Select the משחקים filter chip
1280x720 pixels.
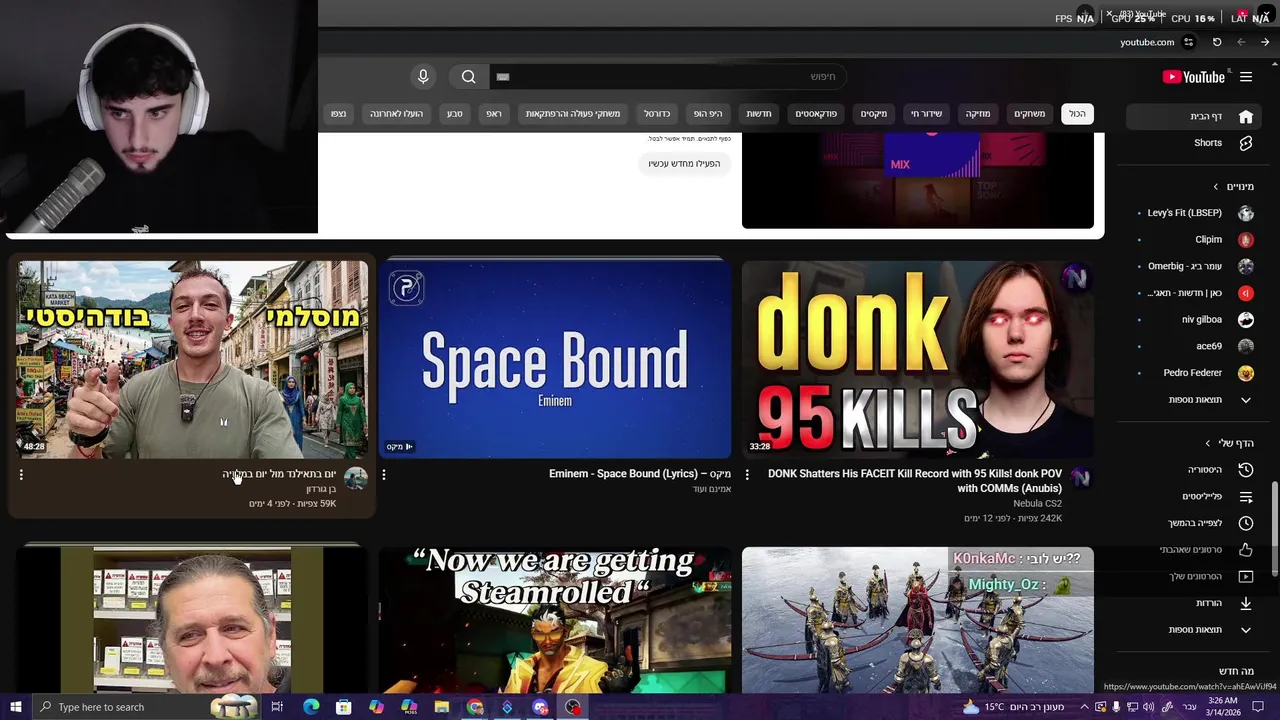tap(1030, 114)
